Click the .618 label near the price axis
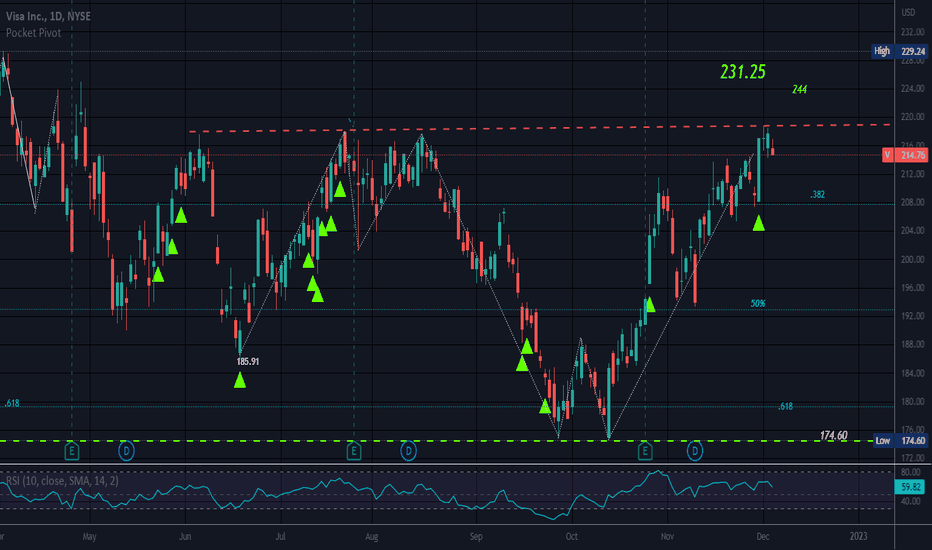932x550 pixels. (x=785, y=406)
